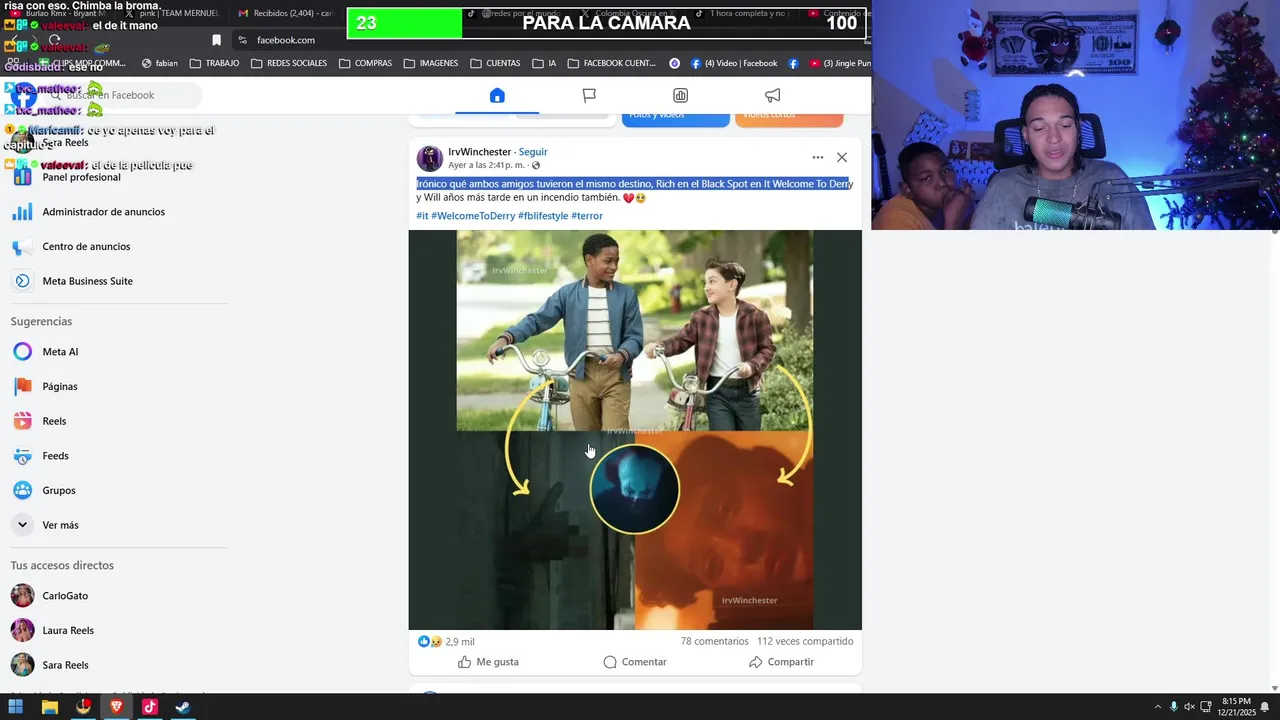
Task: Open Grupos in sidebar
Action: tap(59, 491)
